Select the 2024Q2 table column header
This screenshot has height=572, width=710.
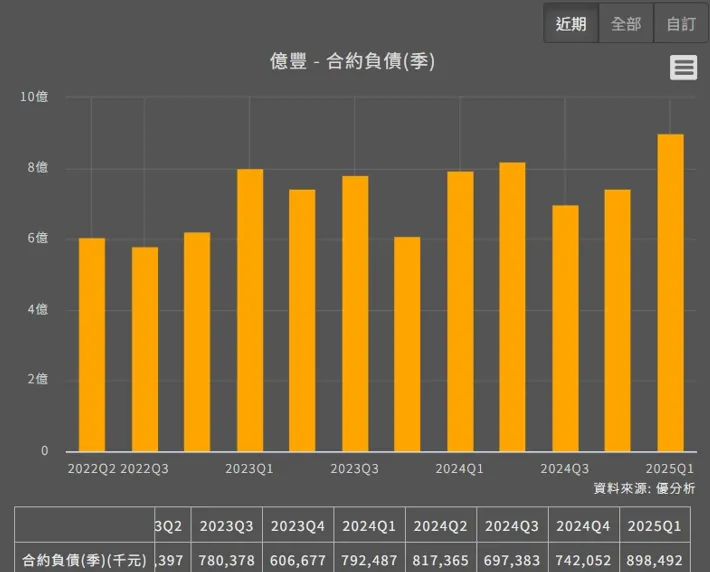(441, 526)
